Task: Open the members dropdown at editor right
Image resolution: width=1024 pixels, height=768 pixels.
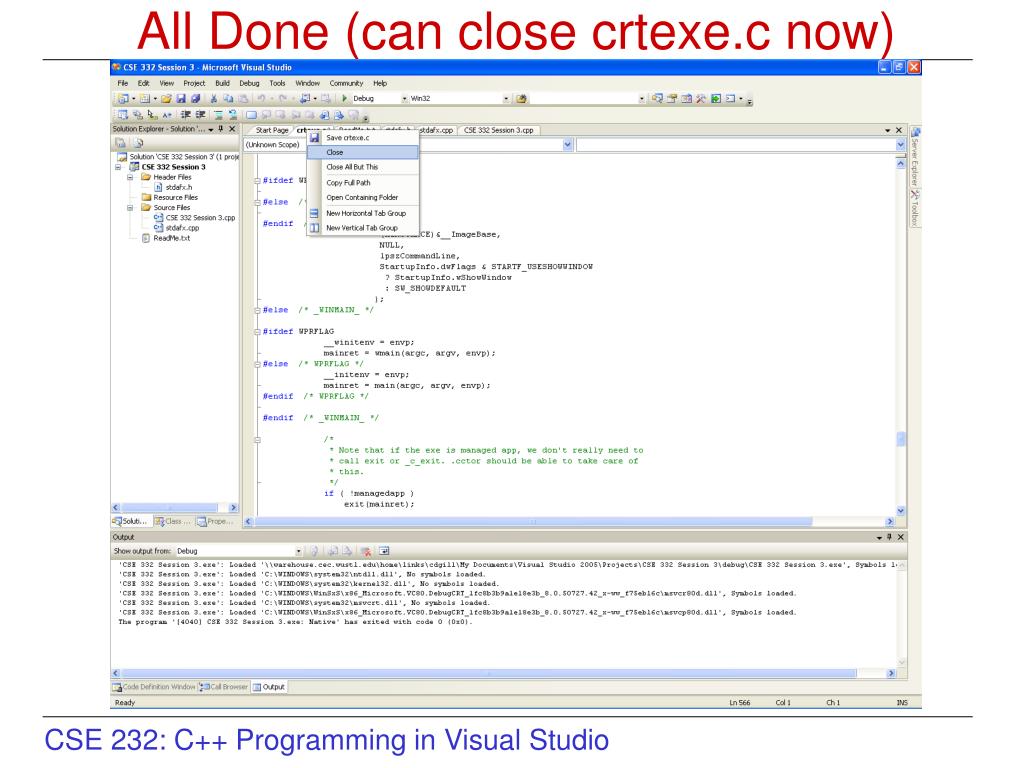Action: pyautogui.click(x=901, y=145)
